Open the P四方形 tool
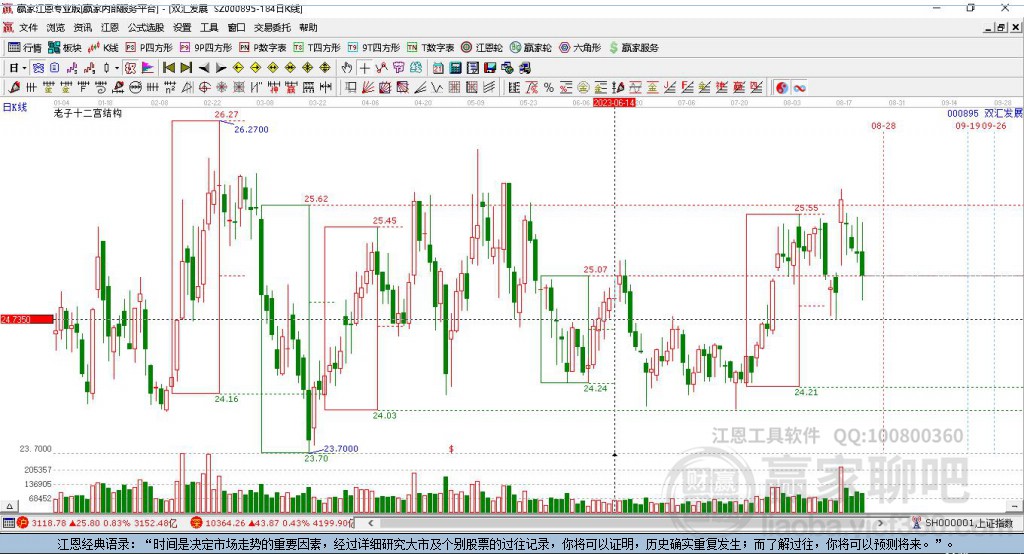 [x=149, y=48]
